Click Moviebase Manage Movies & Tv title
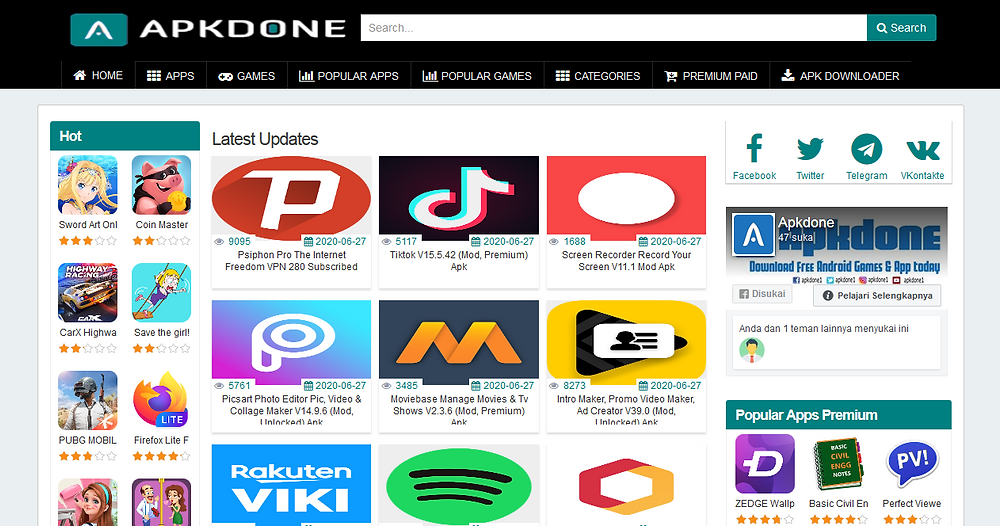The height and width of the screenshot is (526, 1000). 459,409
